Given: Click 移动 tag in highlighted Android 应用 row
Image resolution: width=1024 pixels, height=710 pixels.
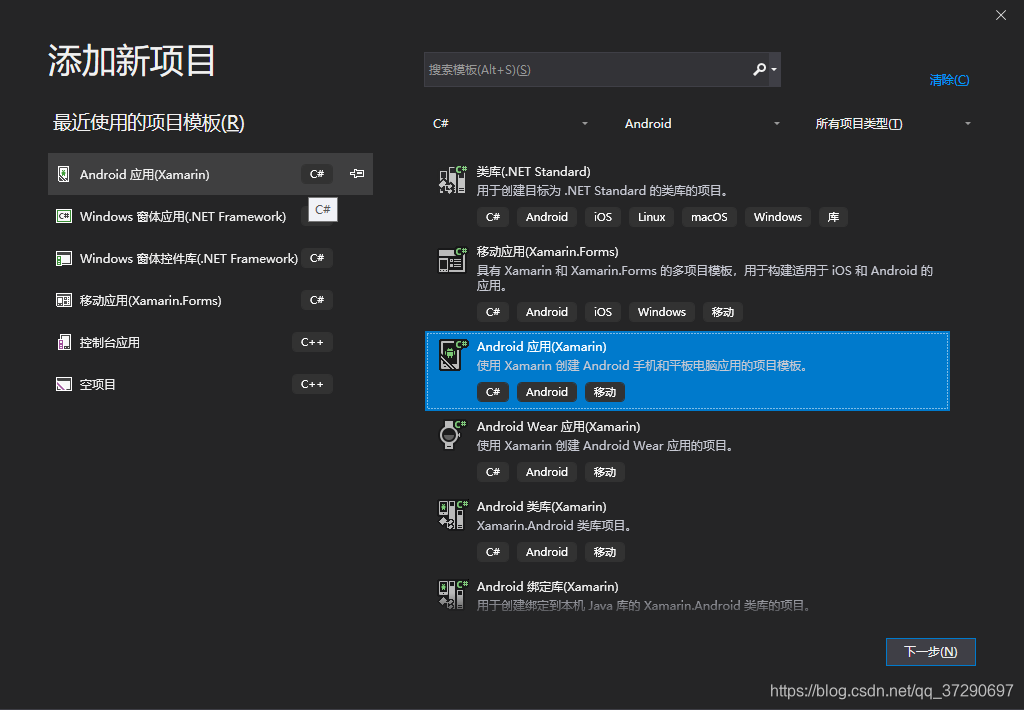Looking at the screenshot, I should [605, 392].
